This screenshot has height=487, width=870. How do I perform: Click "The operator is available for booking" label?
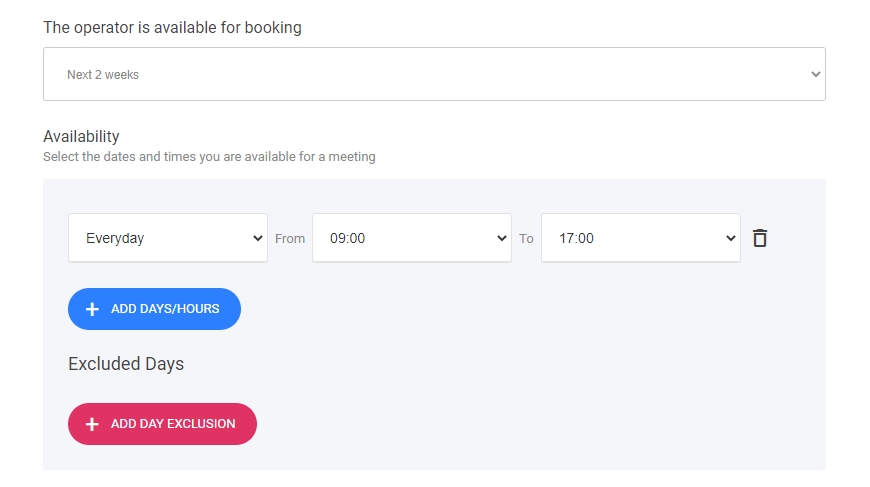pos(172,27)
